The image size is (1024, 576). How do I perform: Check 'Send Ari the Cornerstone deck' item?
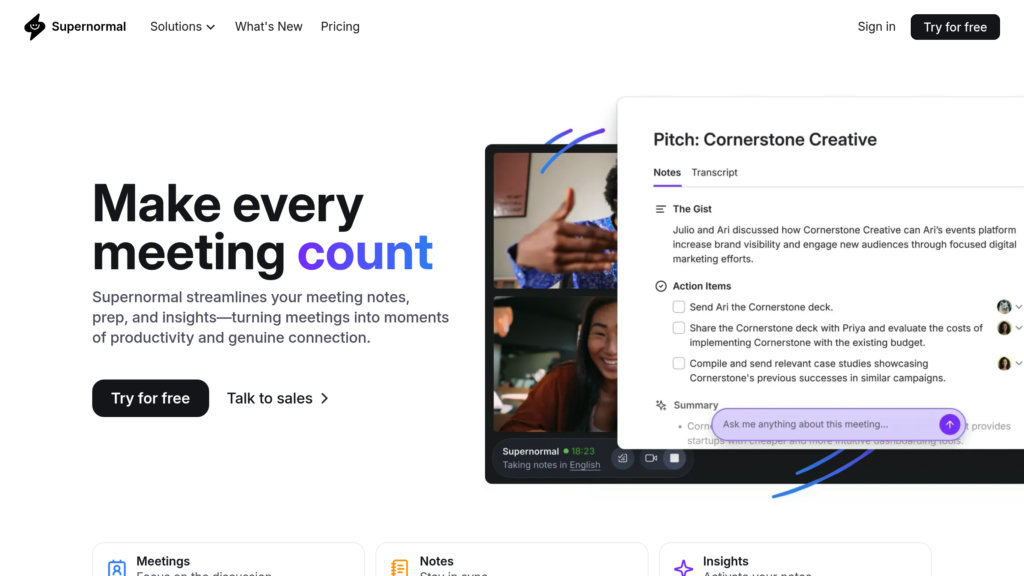click(679, 307)
